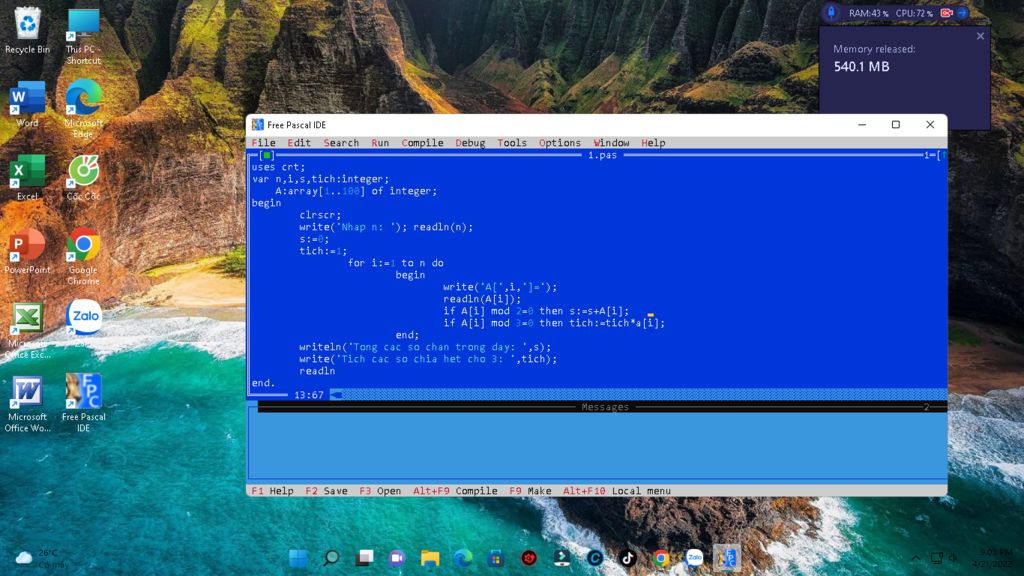Select the Microsoft Office Excel desktop shortcut

[27, 330]
